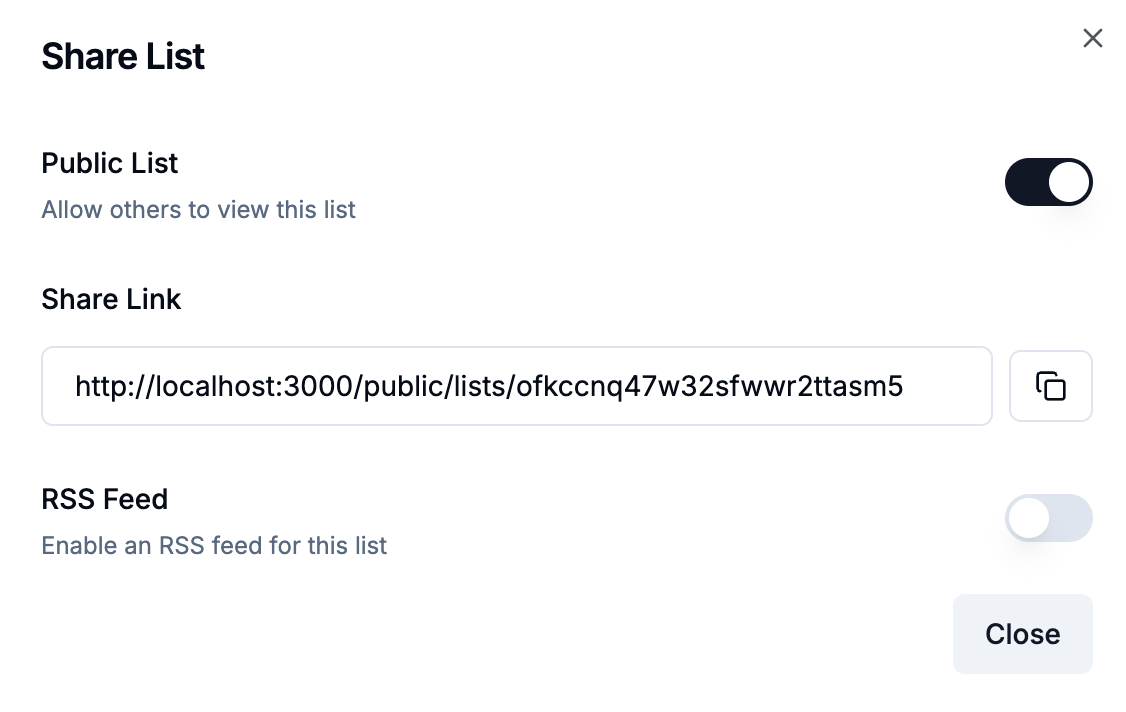Click the duplicate-pages copy icon beside the link
The height and width of the screenshot is (712, 1126).
pyautogui.click(x=1051, y=386)
